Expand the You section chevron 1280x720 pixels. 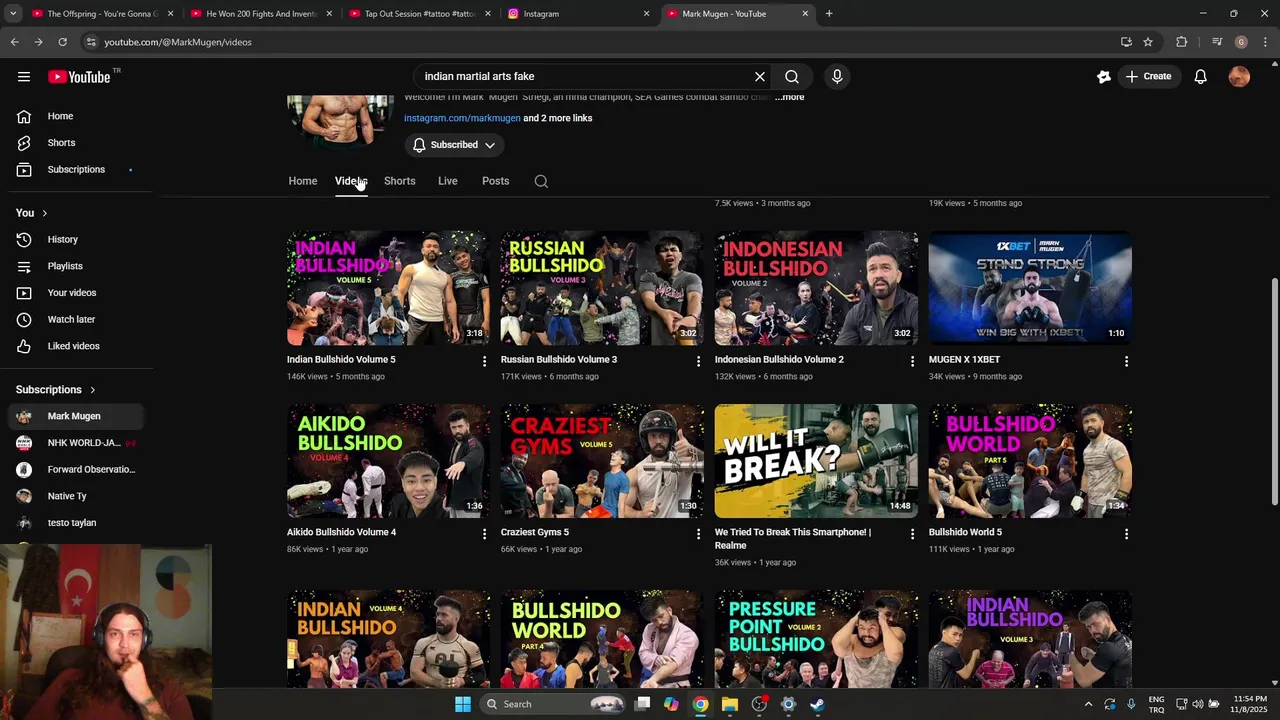pos(44,213)
